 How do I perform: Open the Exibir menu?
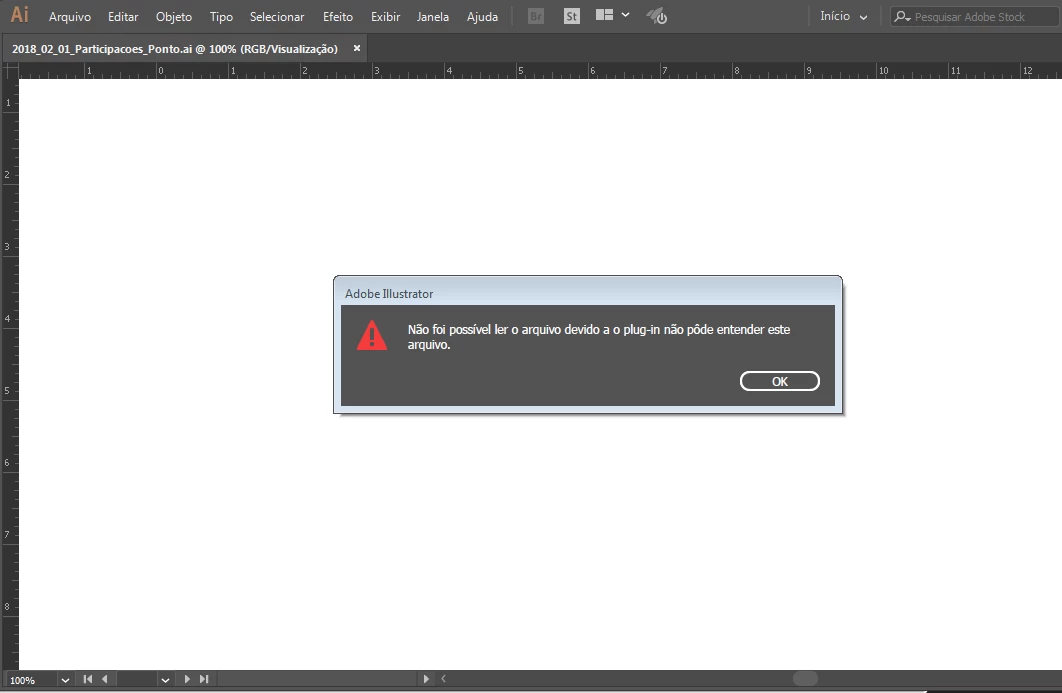pos(385,17)
